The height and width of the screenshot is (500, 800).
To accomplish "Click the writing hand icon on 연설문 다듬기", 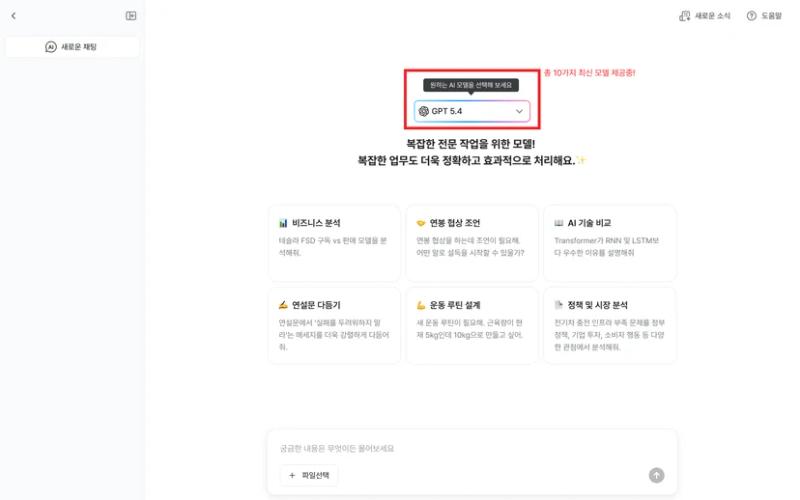I will [x=283, y=305].
